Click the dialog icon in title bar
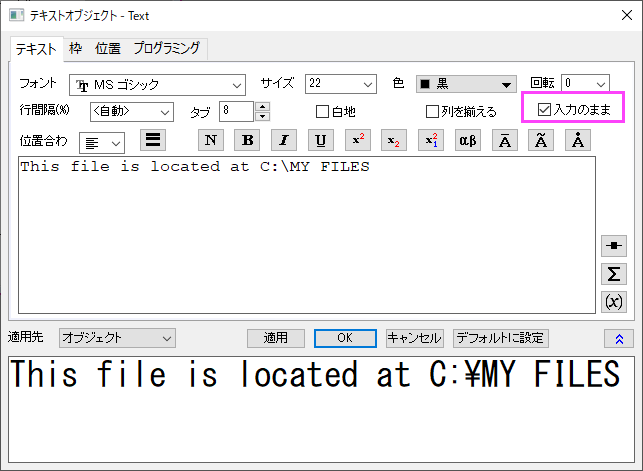Viewport: 643px width, 471px height. [16, 16]
